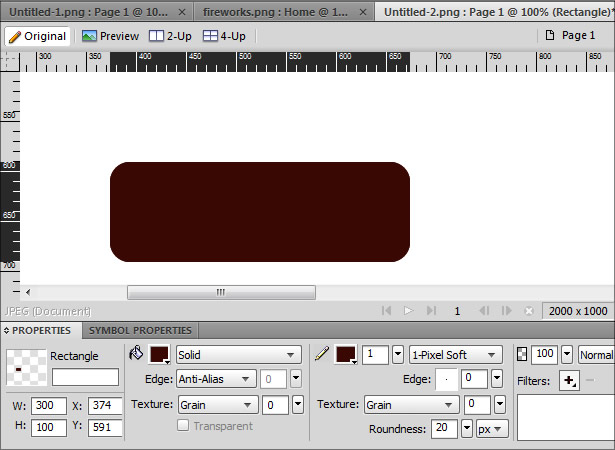
Task: Open Normal blend mode dropdown
Action: pos(596,355)
